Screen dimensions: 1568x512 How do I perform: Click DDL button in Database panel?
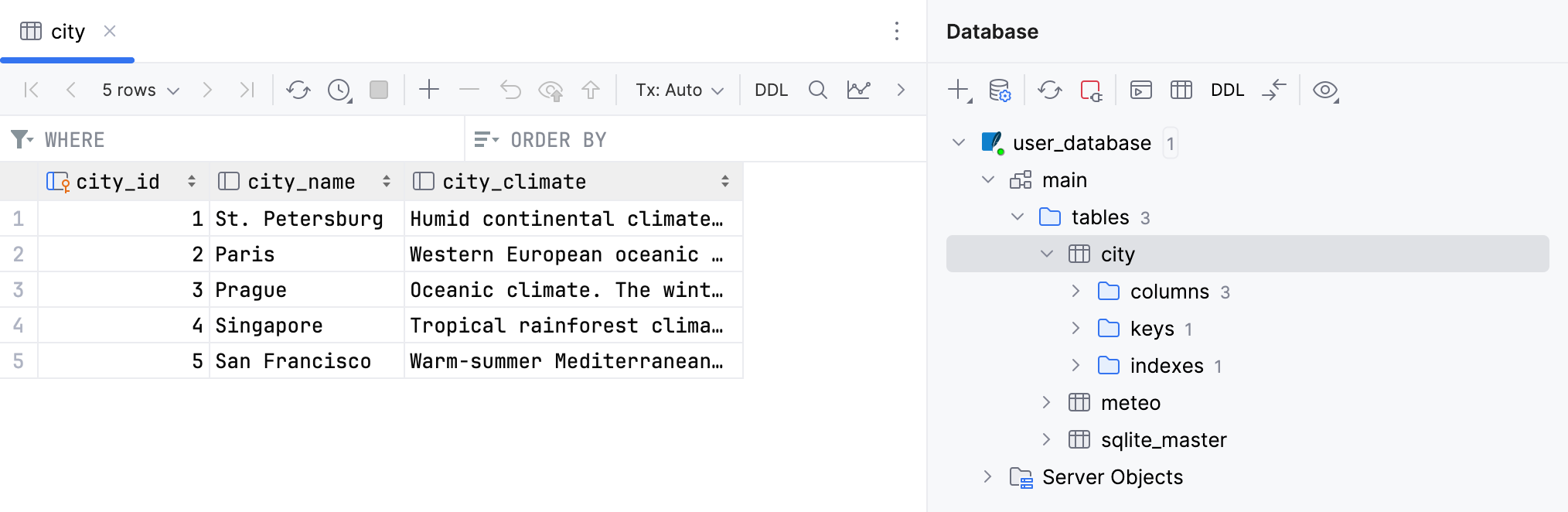(1227, 90)
